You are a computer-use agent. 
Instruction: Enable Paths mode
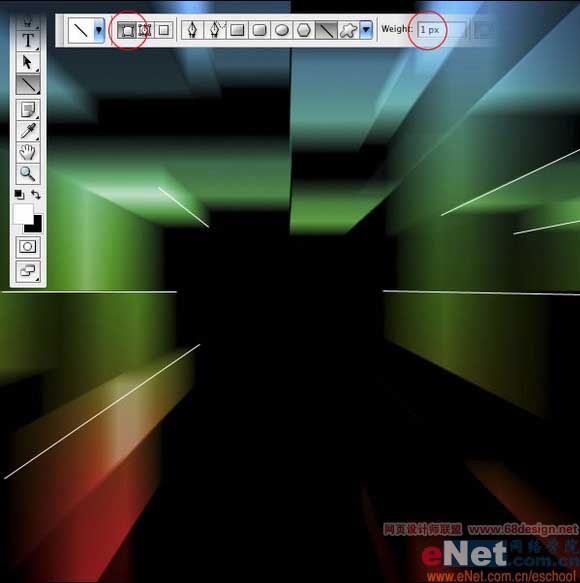[x=145, y=30]
